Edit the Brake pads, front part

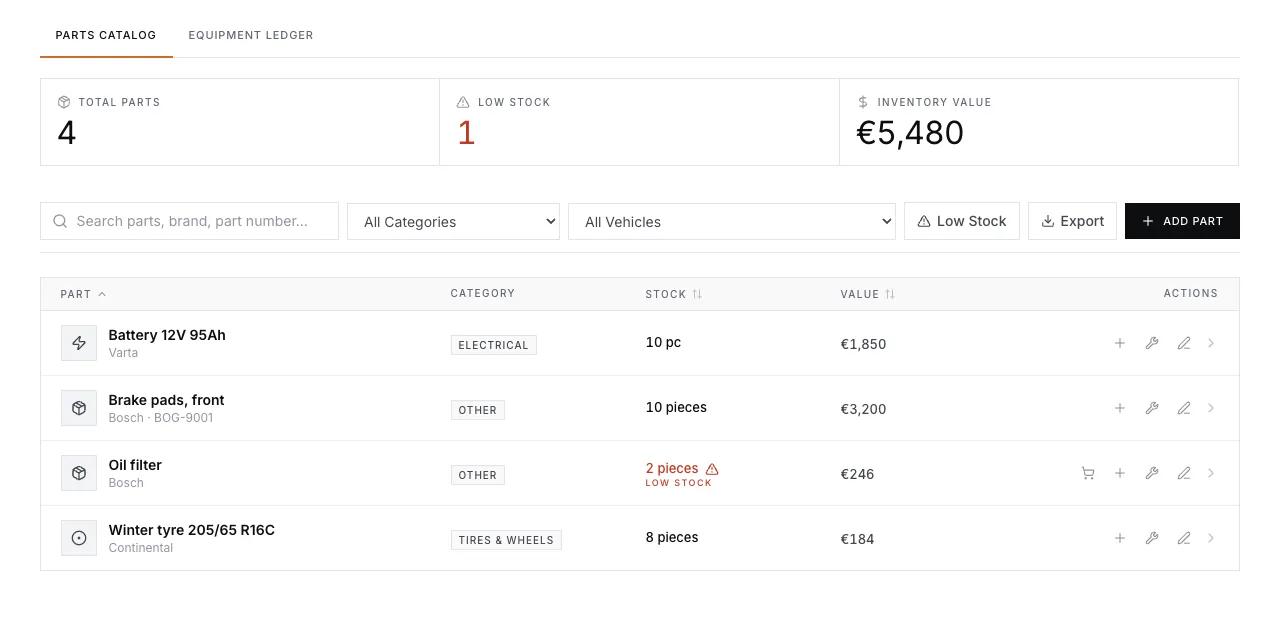[x=1184, y=408]
